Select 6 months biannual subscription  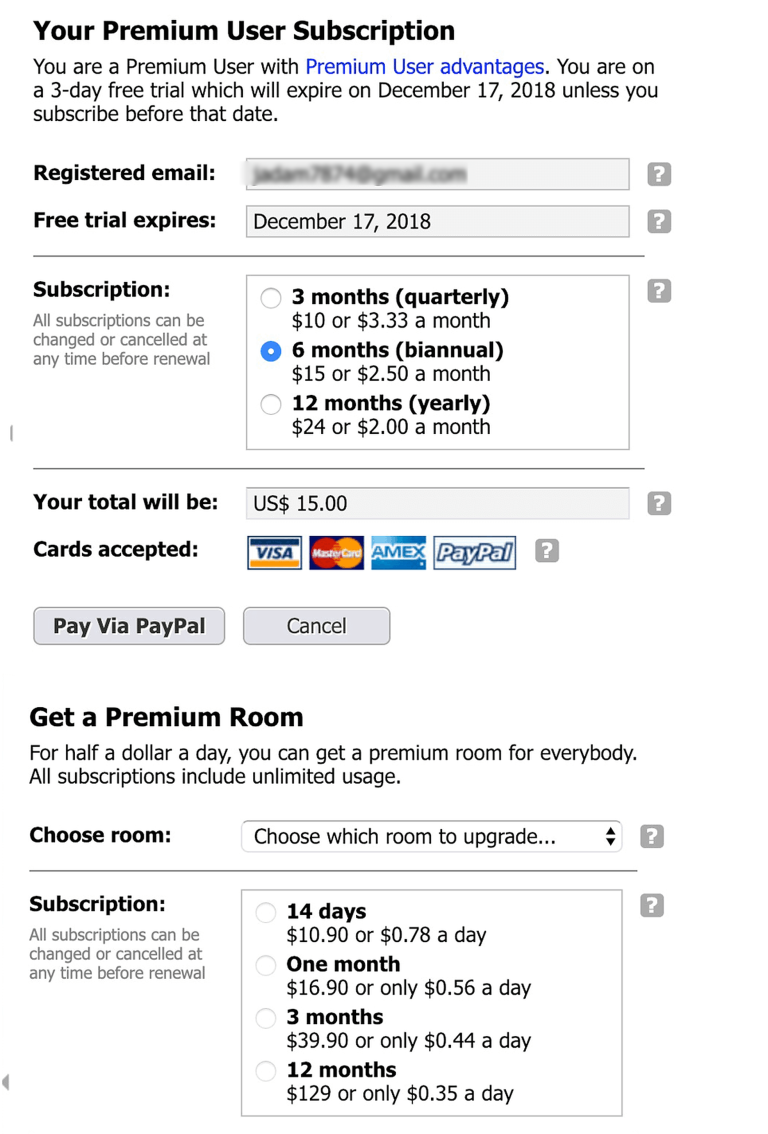point(271,351)
